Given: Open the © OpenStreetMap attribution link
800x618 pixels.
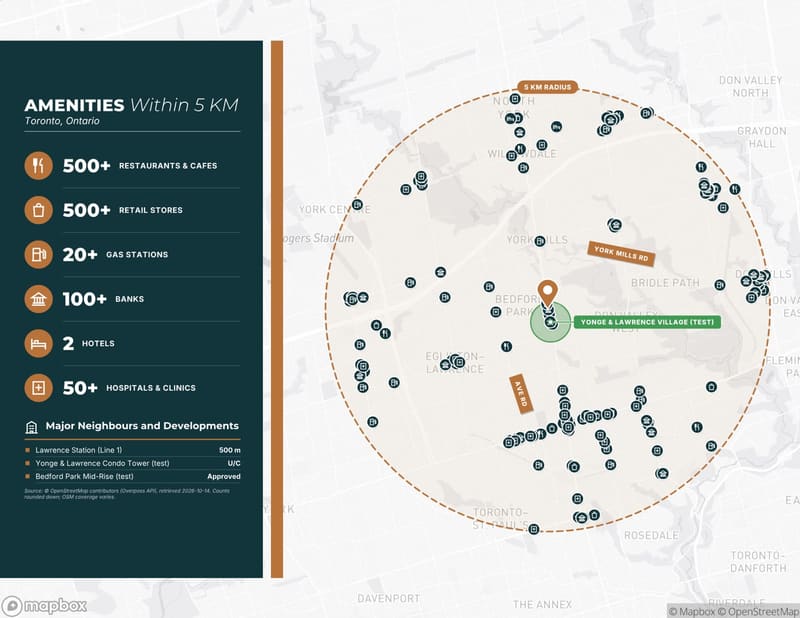Looking at the screenshot, I should pyautogui.click(x=758, y=611).
